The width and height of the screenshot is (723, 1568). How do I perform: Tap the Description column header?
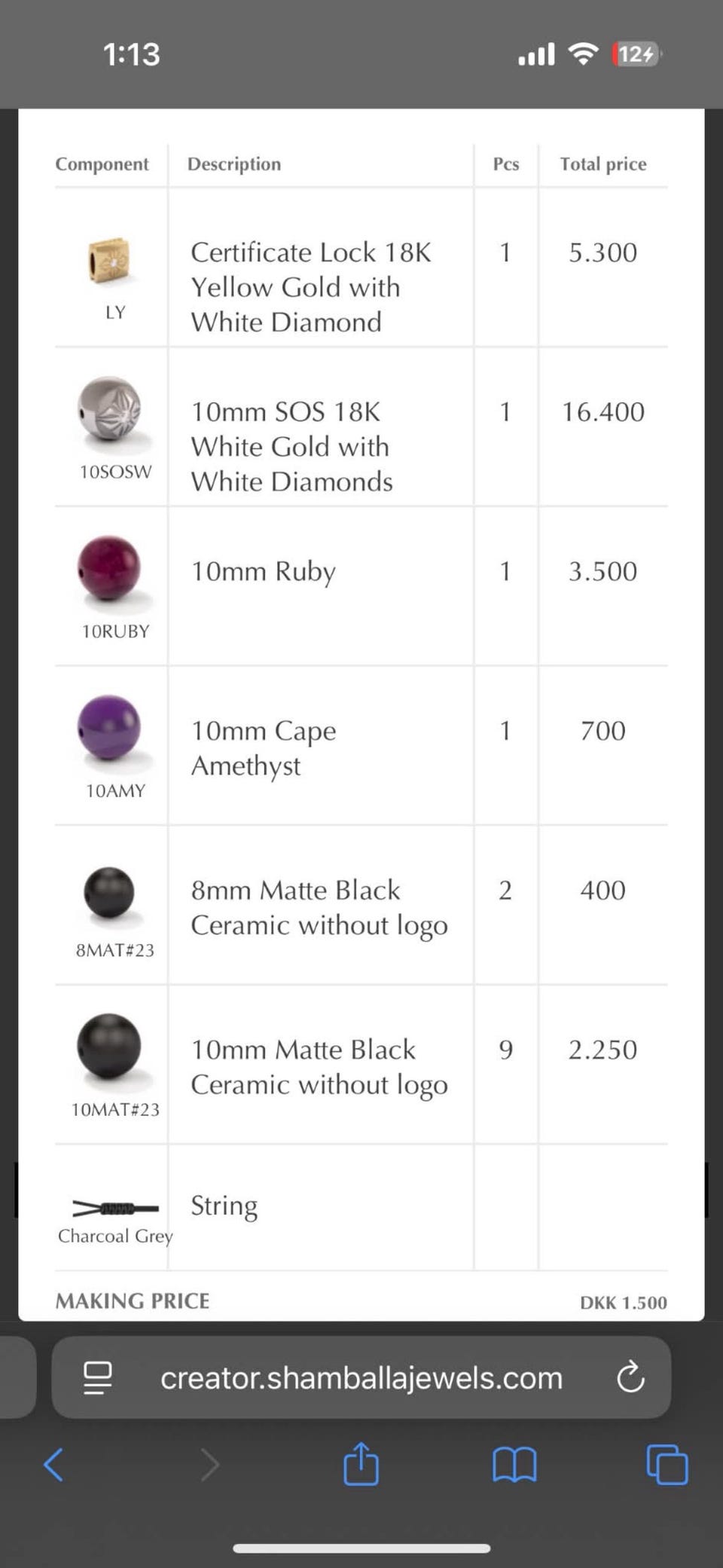click(x=234, y=164)
